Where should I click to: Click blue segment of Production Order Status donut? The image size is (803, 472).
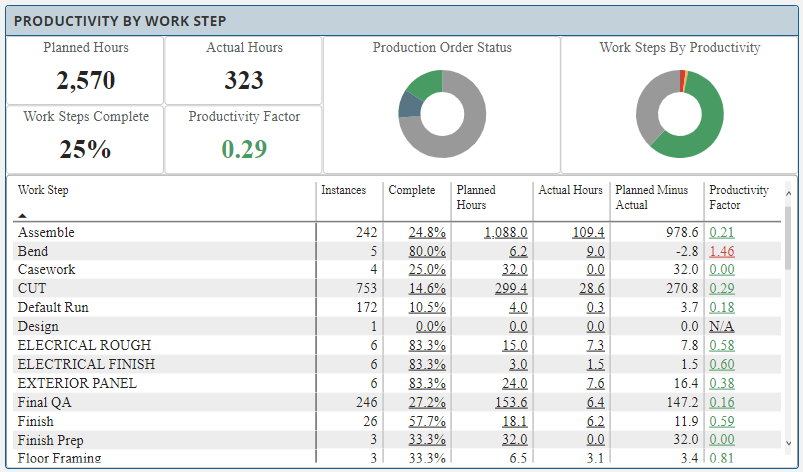408,104
